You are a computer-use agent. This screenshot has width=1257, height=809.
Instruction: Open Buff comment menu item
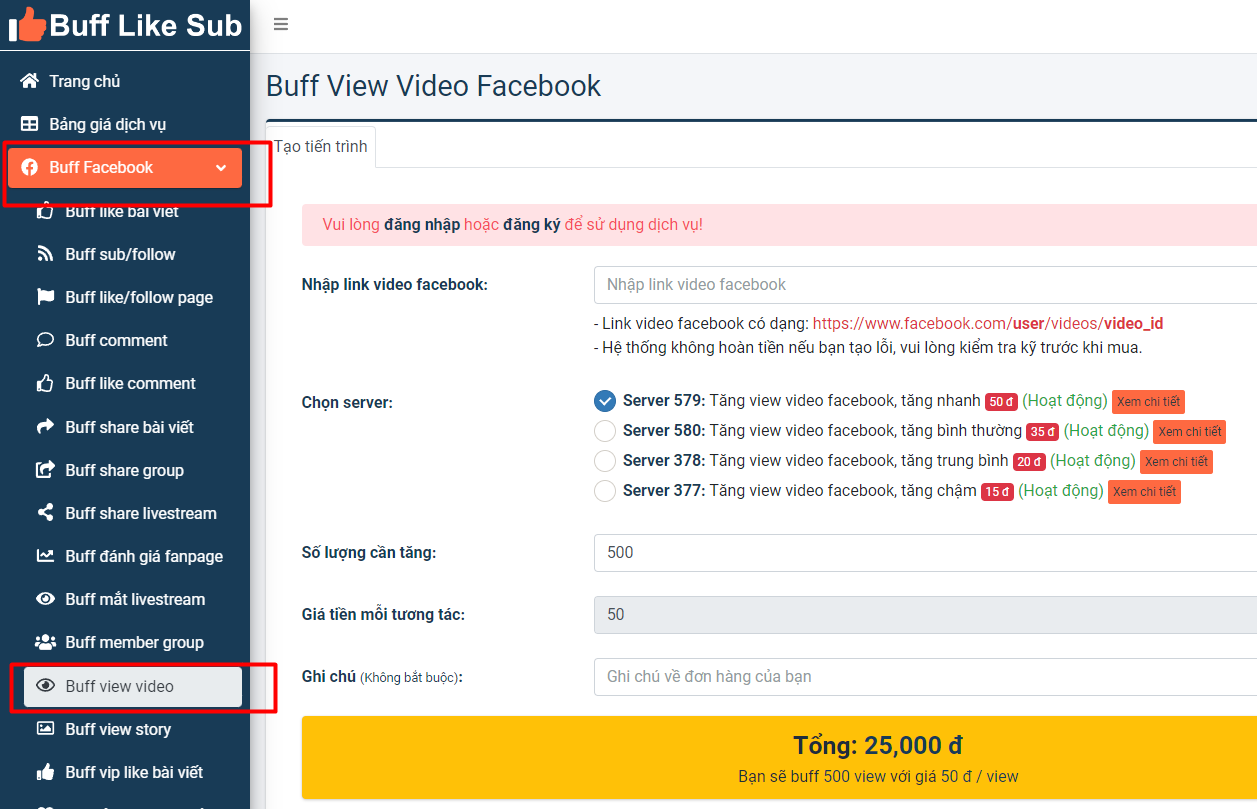click(x=133, y=340)
